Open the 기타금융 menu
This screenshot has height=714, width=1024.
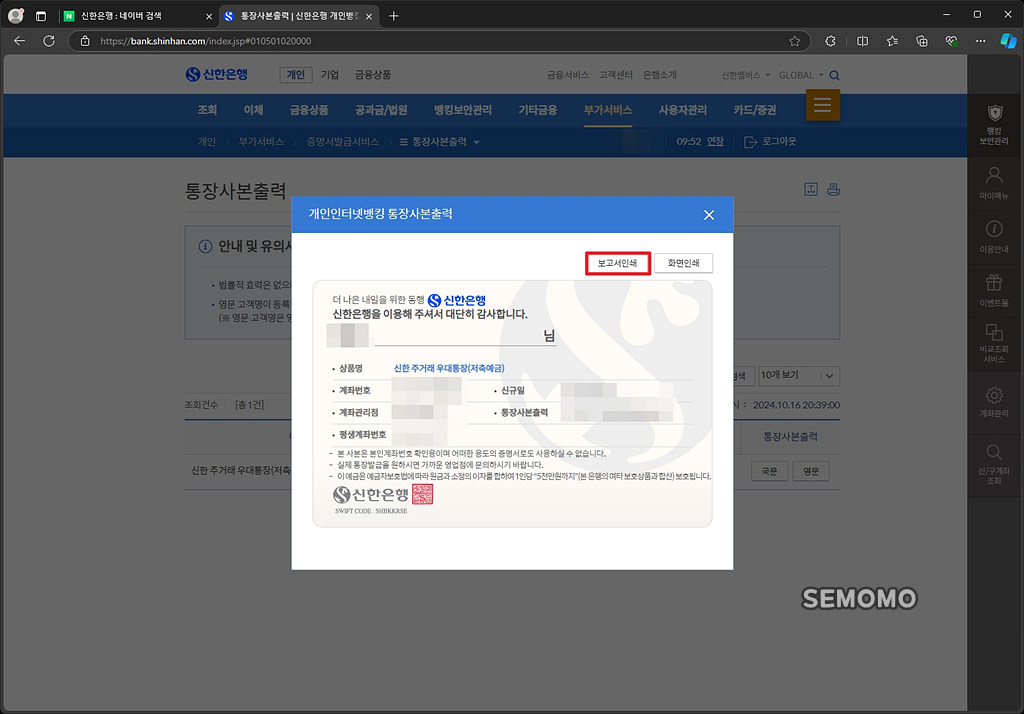pyautogui.click(x=537, y=110)
